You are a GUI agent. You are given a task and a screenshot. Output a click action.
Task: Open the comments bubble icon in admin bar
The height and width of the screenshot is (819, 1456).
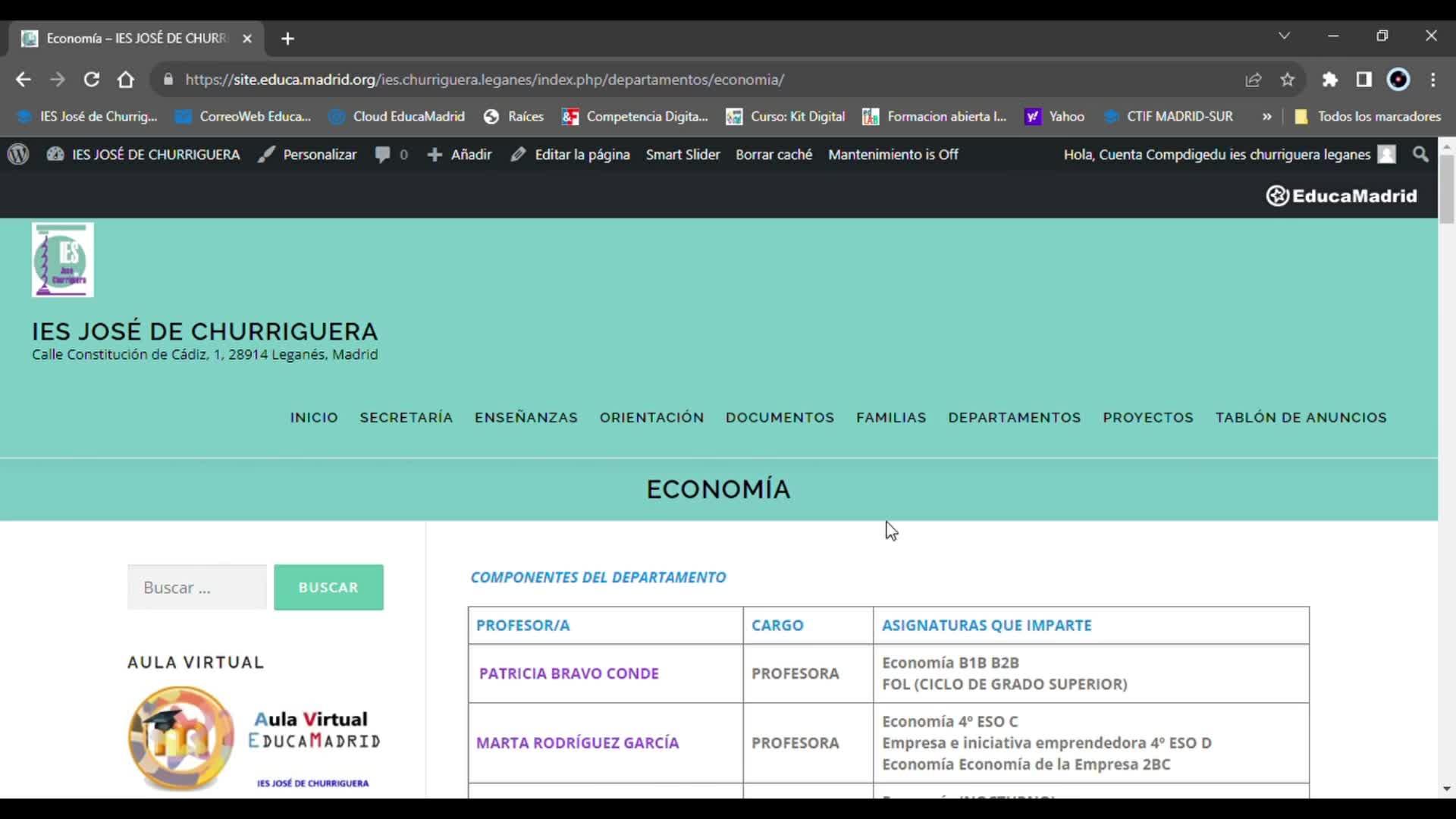[383, 155]
